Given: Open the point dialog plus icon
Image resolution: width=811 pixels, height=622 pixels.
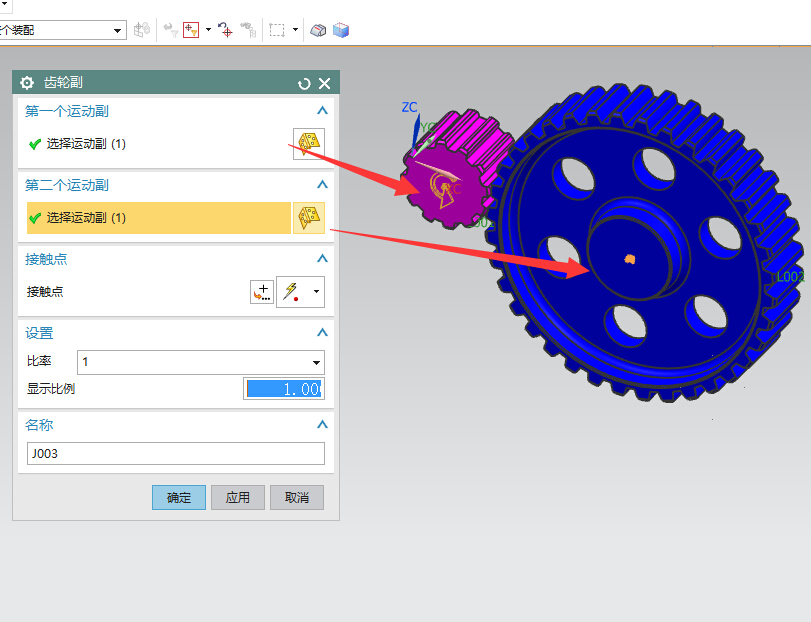Looking at the screenshot, I should [262, 292].
